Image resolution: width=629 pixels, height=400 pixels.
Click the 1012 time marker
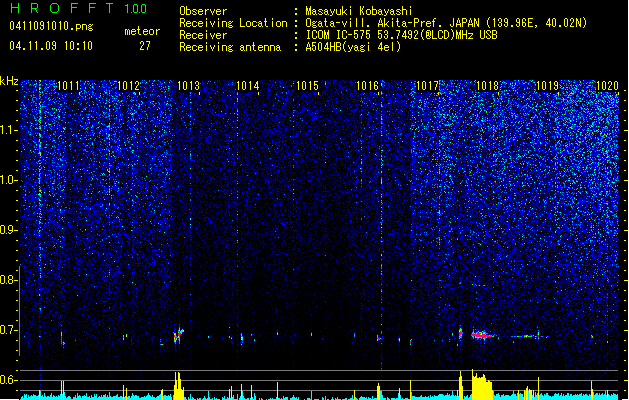128,86
